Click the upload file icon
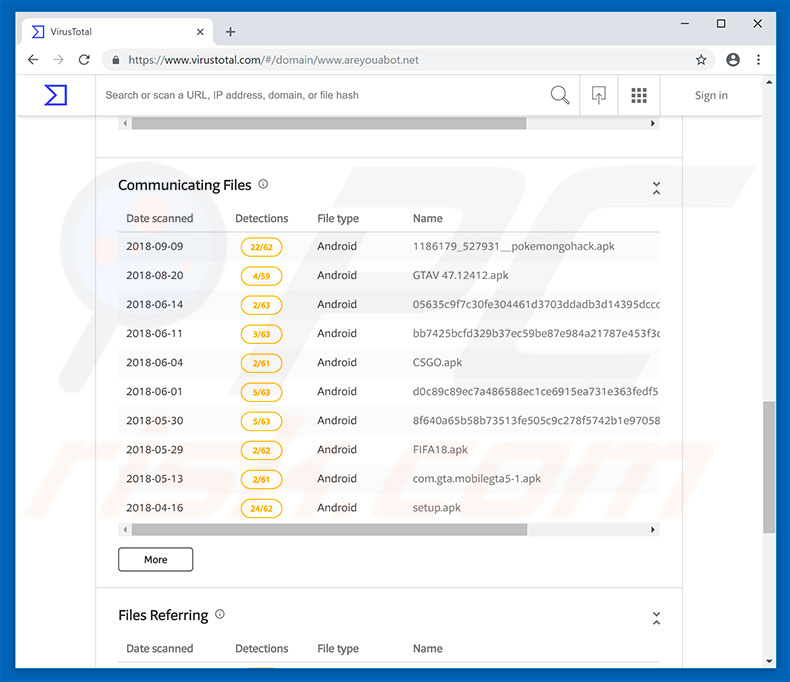This screenshot has width=790, height=682. click(x=599, y=95)
